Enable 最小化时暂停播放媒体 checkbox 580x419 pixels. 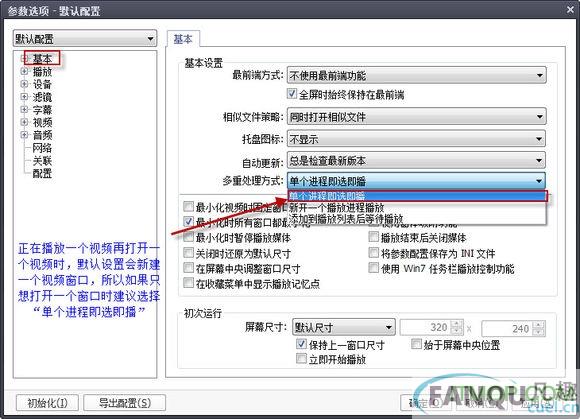(x=189, y=237)
